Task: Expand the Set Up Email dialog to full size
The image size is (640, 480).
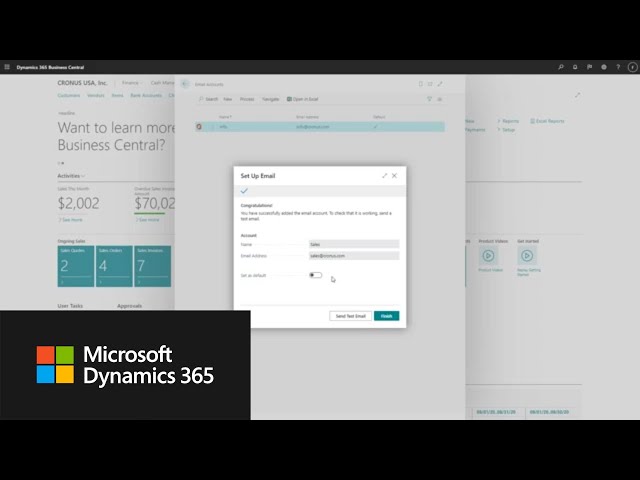Action: click(x=385, y=175)
